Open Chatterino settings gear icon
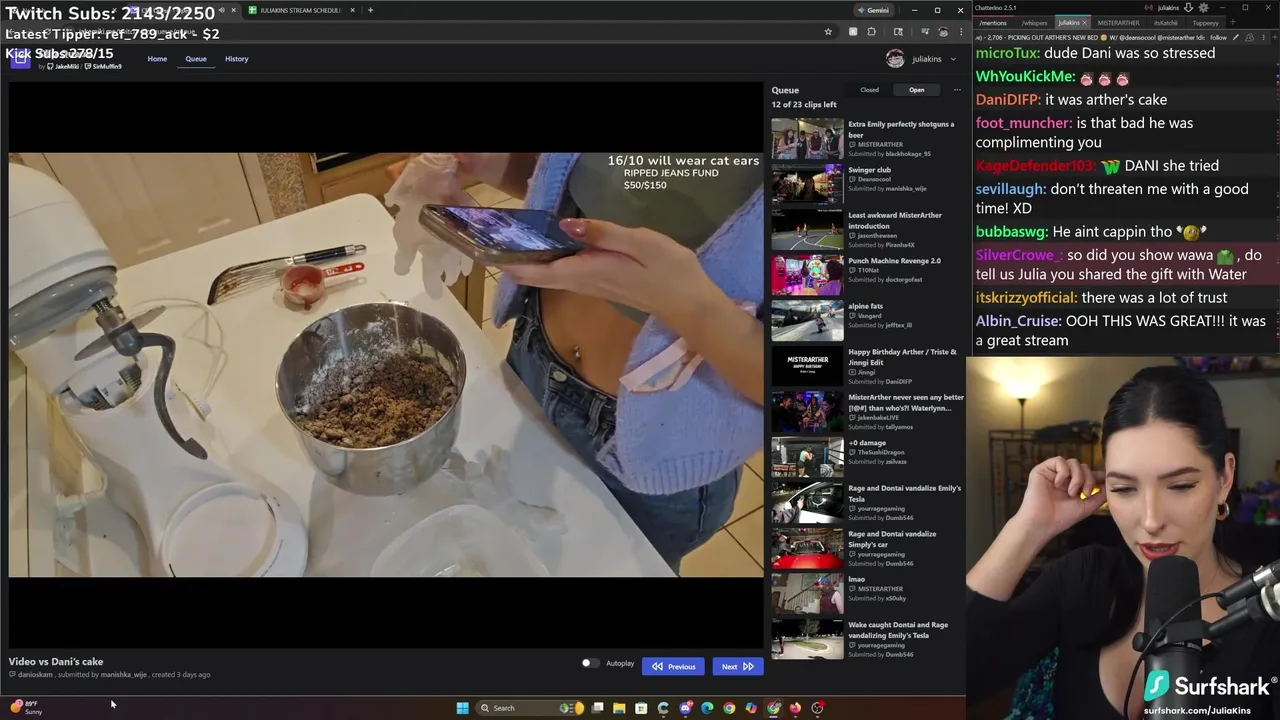 [1203, 8]
